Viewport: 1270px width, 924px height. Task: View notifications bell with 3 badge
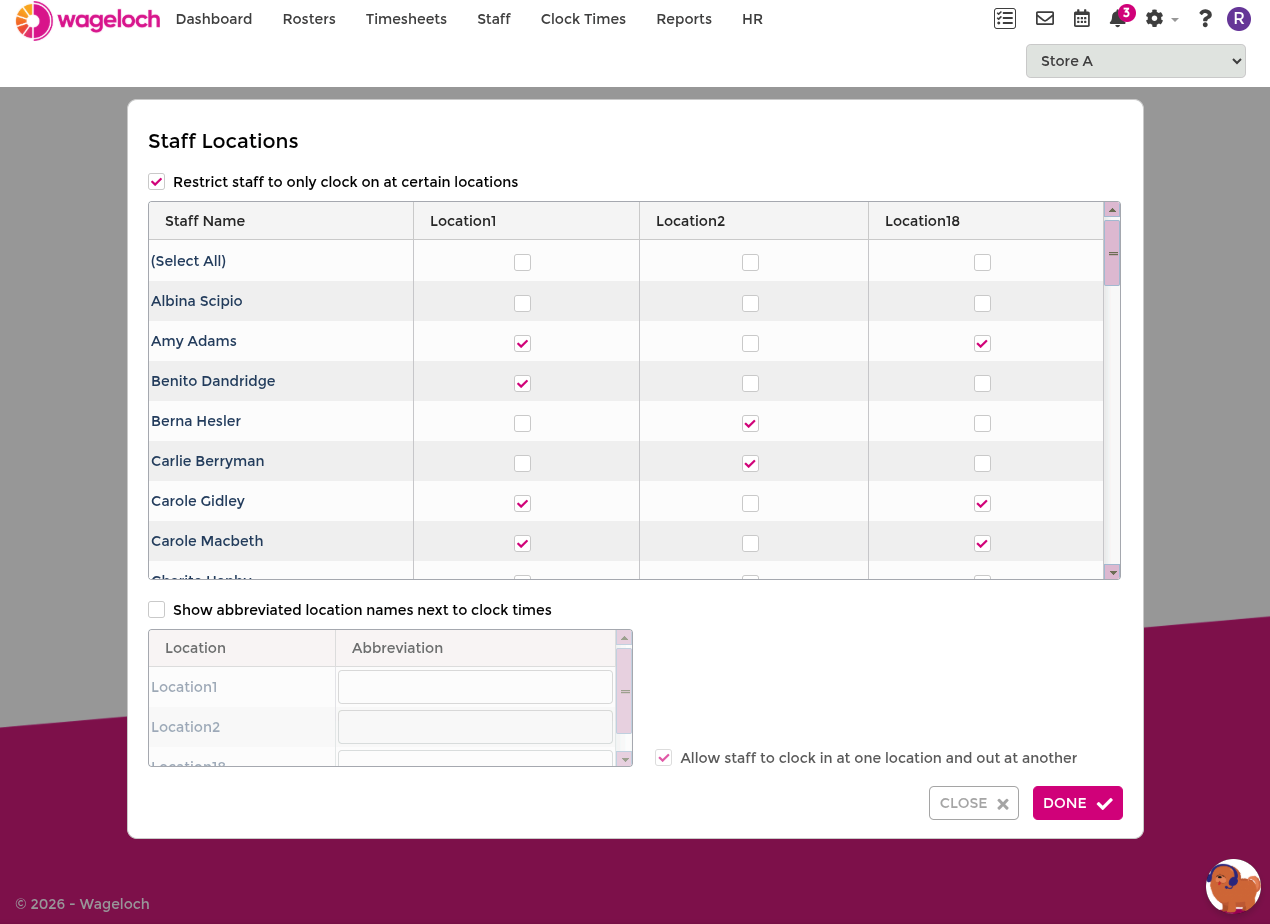(1120, 17)
